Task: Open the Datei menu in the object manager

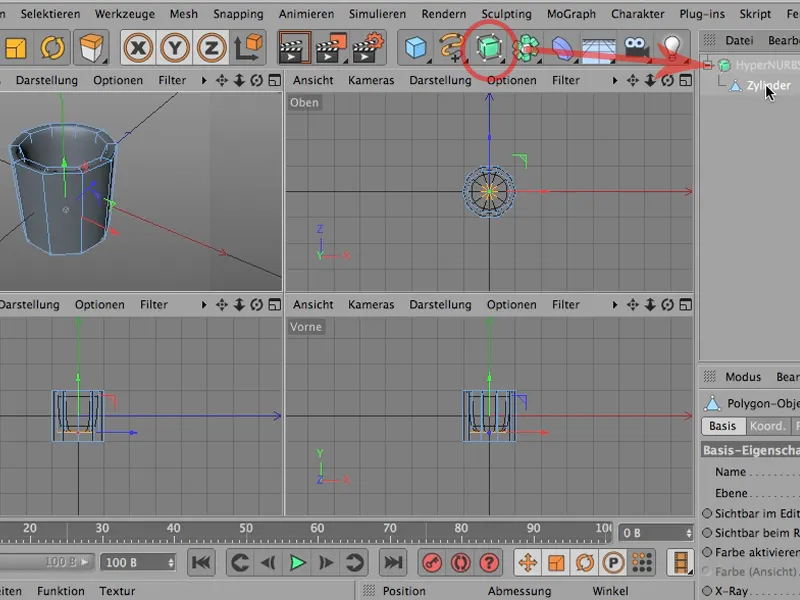Action: (x=739, y=40)
